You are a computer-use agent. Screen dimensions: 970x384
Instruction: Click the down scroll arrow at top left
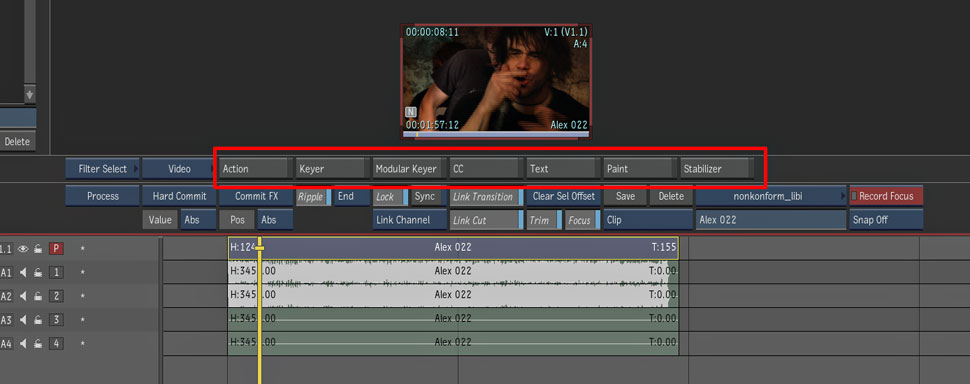30,95
